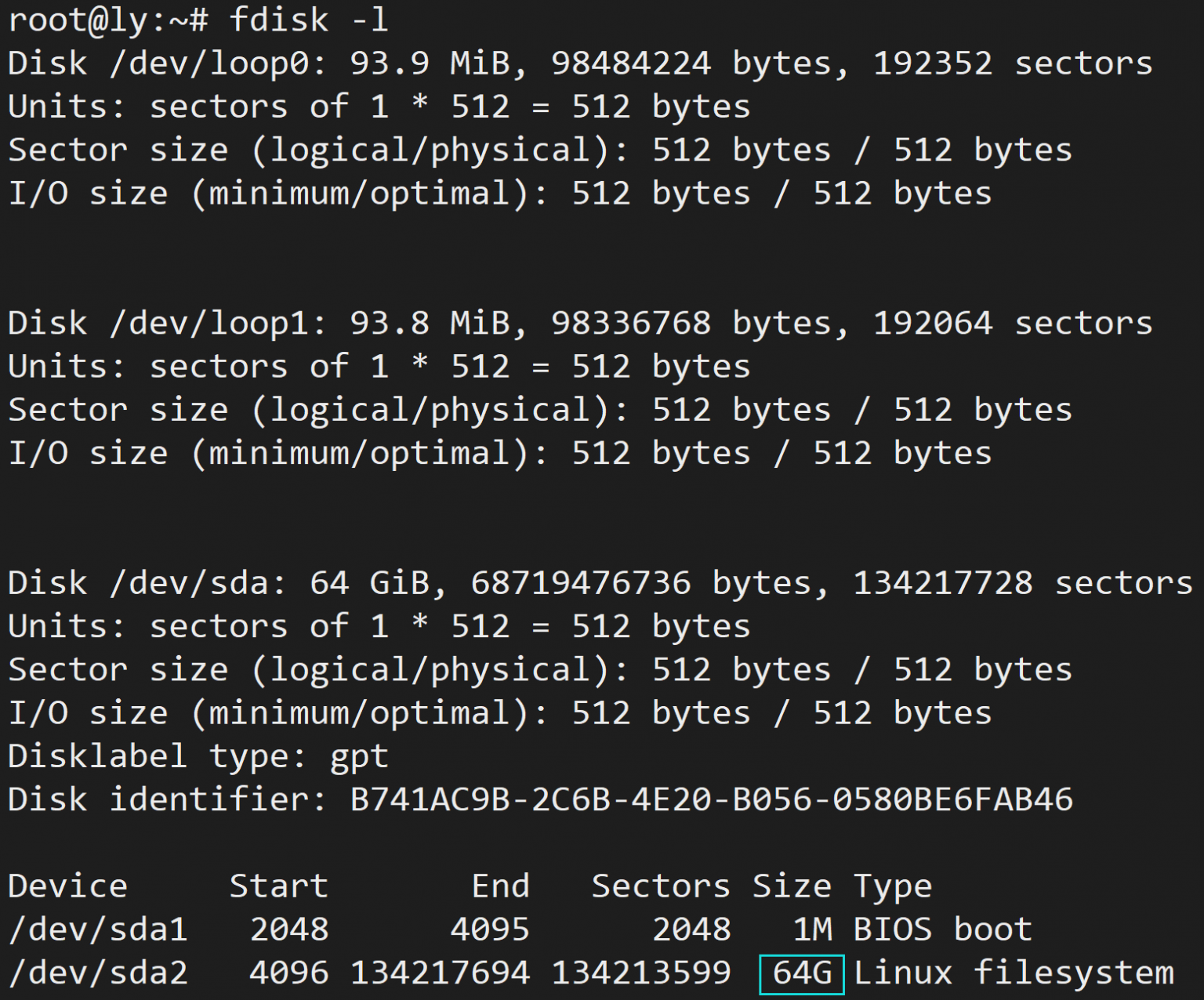
Task: Click the highlighted 64G size value
Action: point(801,974)
